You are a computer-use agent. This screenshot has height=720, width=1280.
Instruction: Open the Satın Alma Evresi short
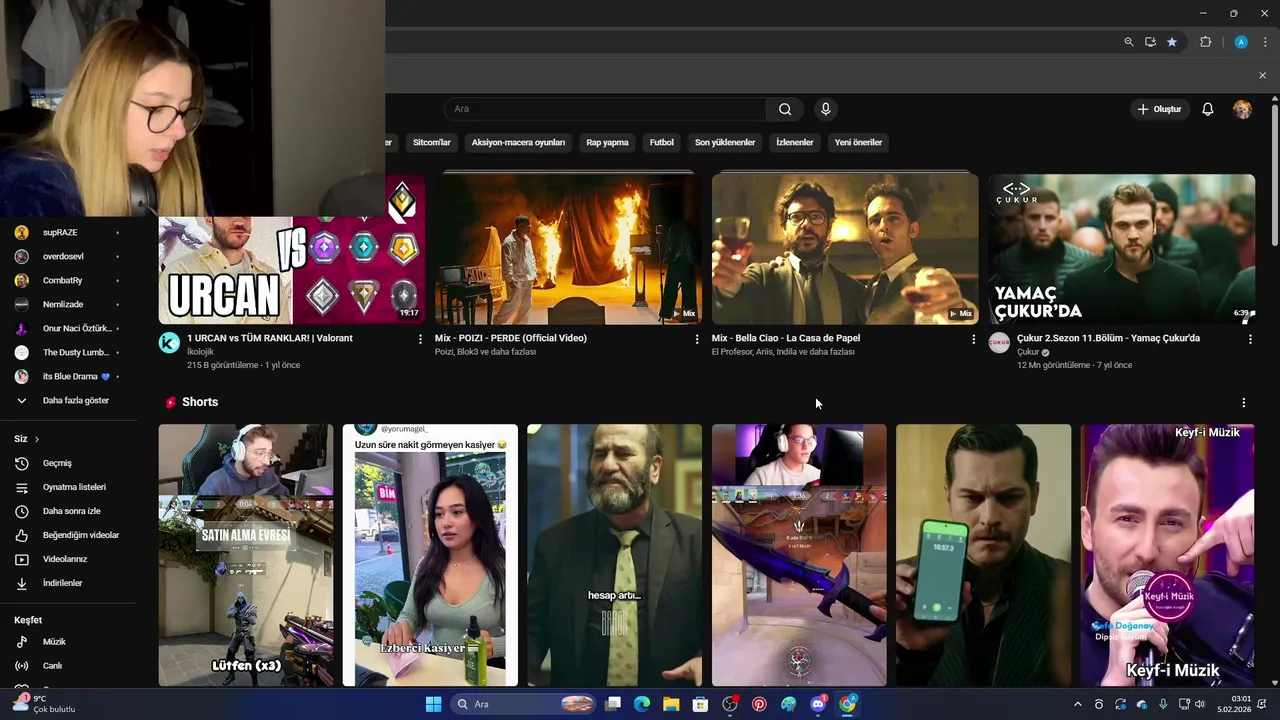(x=246, y=555)
